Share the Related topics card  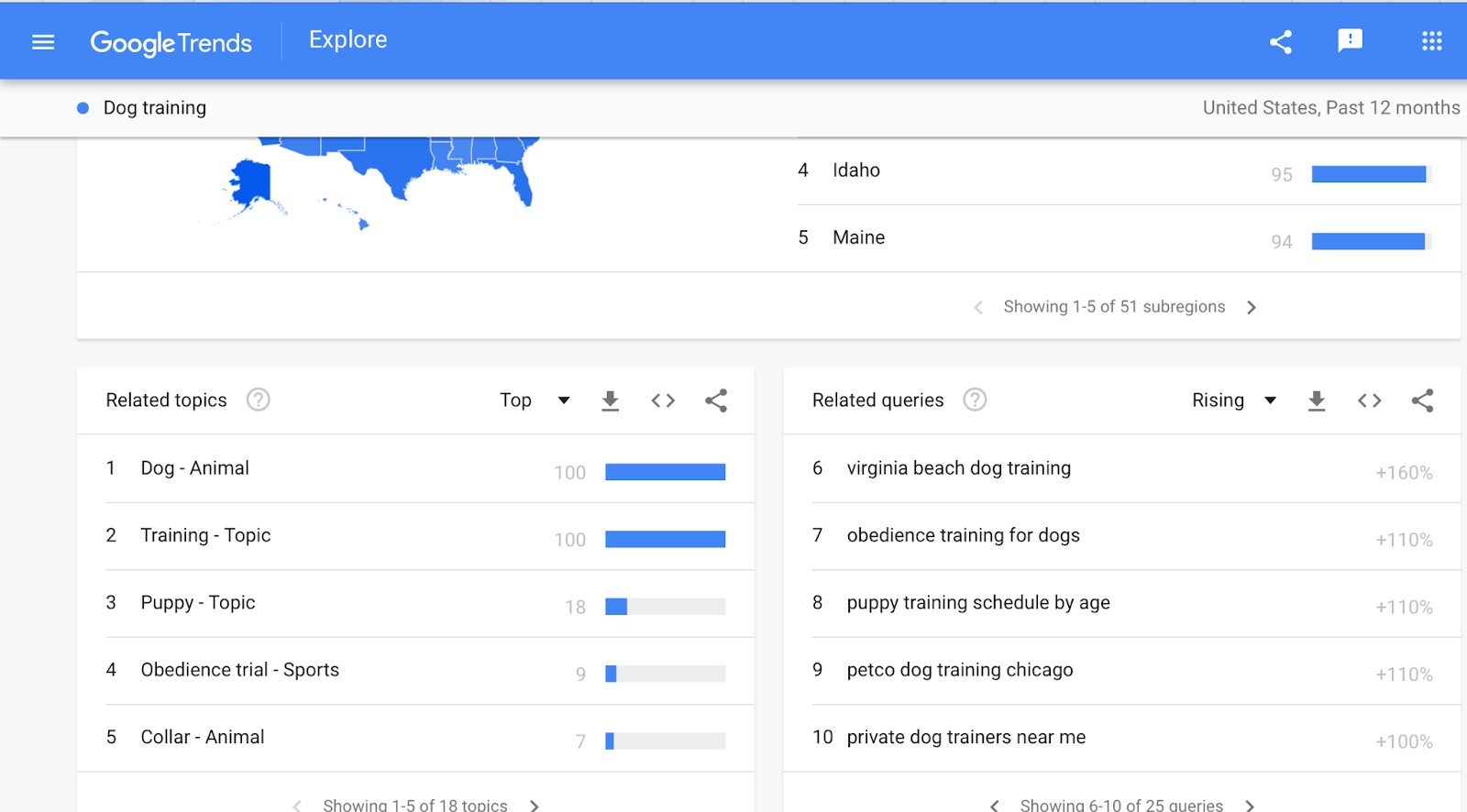(x=716, y=401)
